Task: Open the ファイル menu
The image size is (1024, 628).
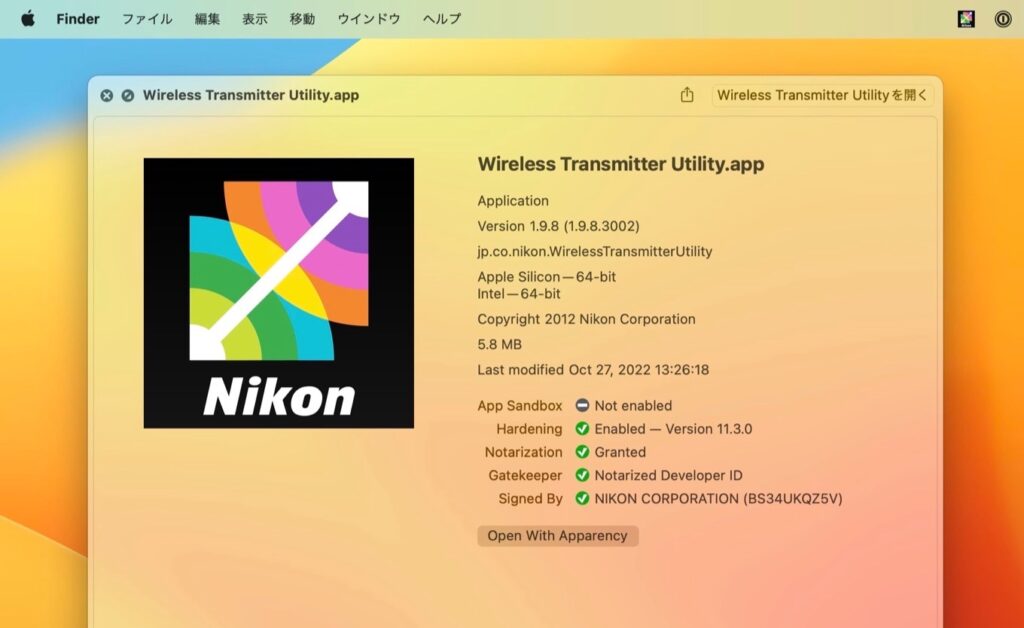Action: pyautogui.click(x=147, y=19)
